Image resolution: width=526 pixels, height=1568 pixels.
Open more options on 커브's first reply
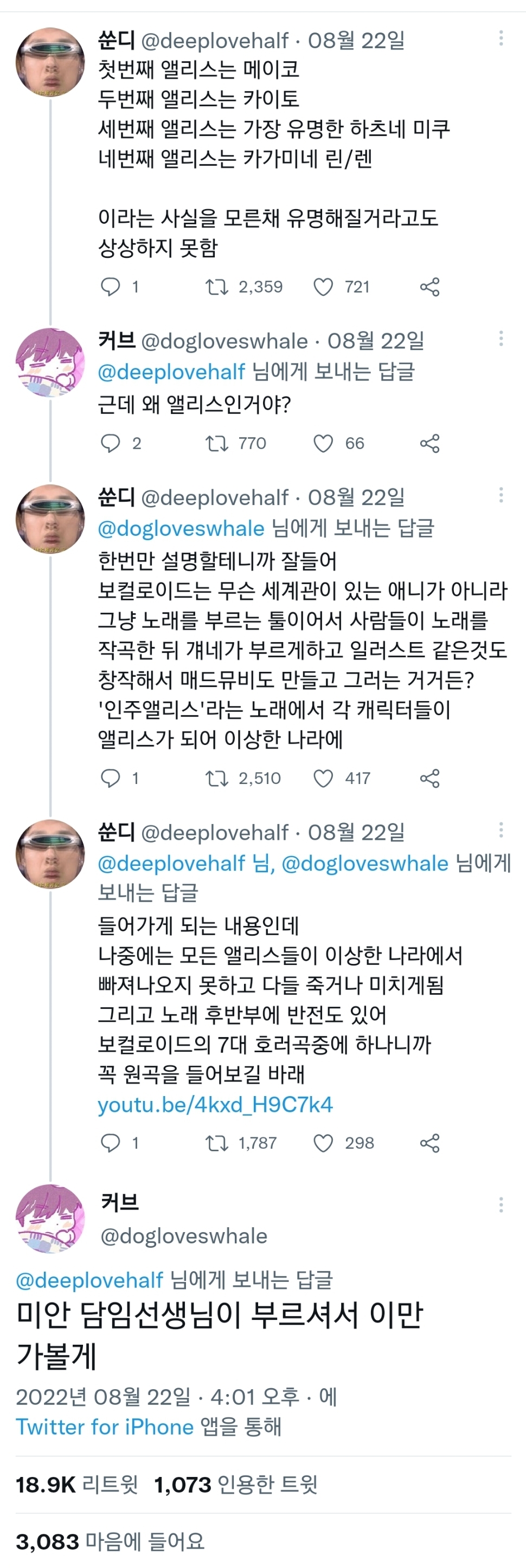tap(501, 339)
